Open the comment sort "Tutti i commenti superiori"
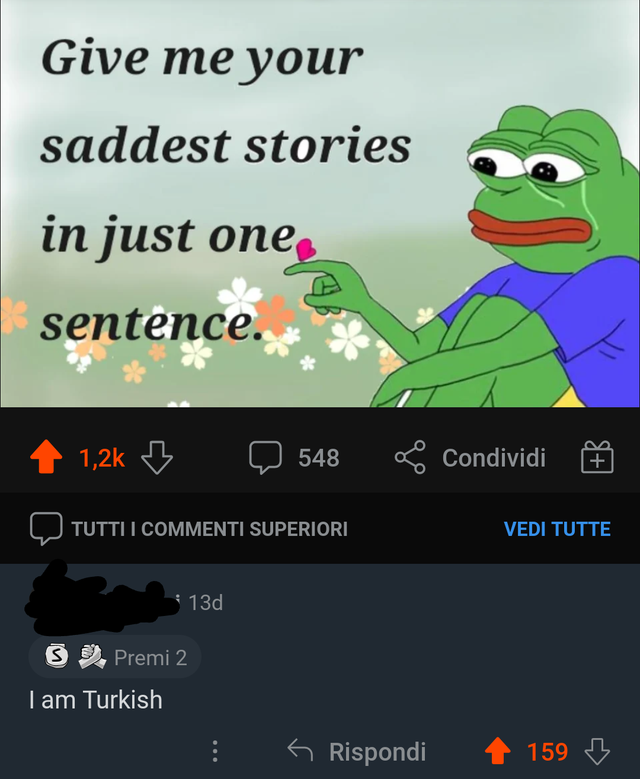The height and width of the screenshot is (779, 640). (209, 528)
